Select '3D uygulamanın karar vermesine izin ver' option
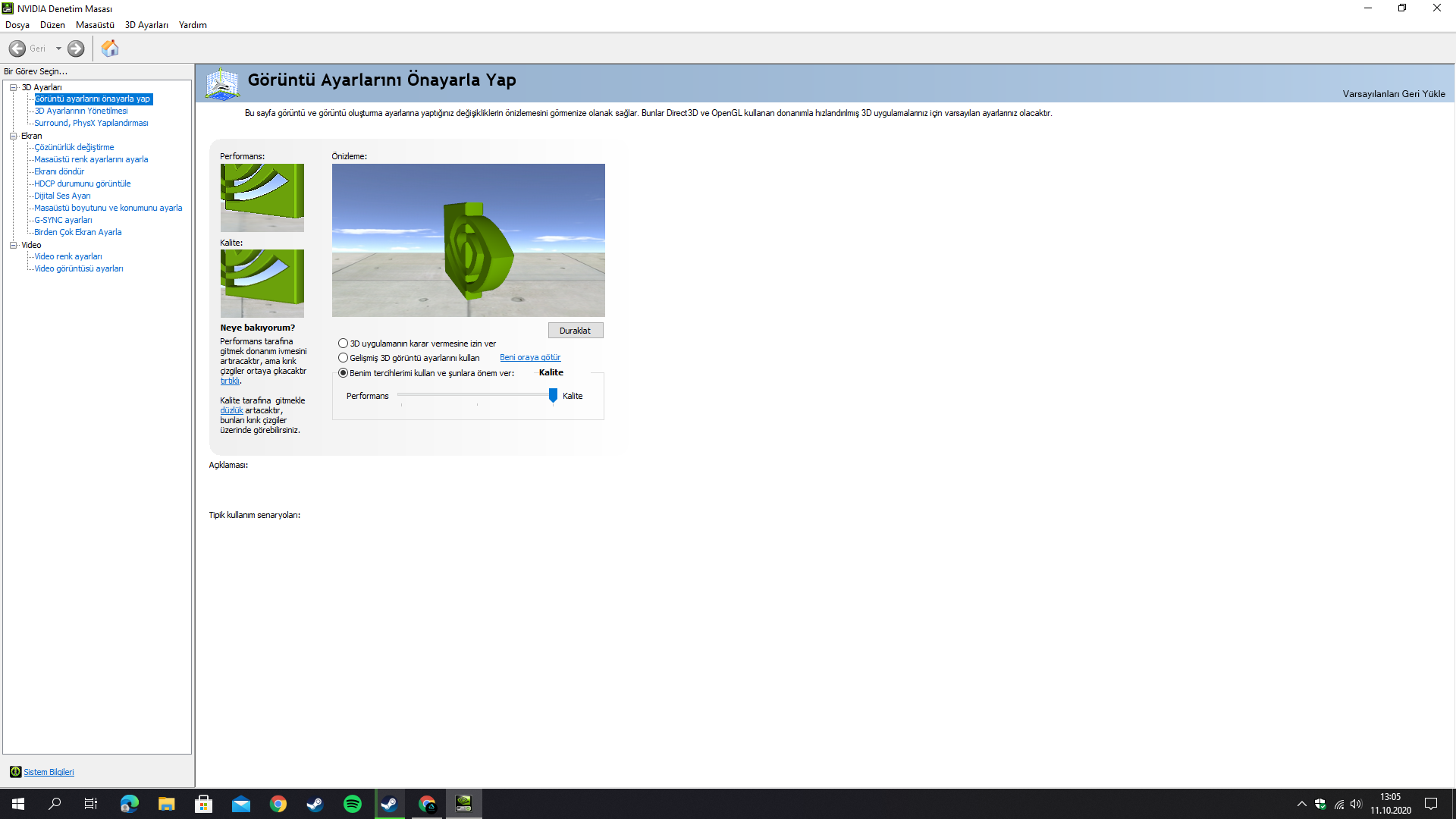 (344, 344)
